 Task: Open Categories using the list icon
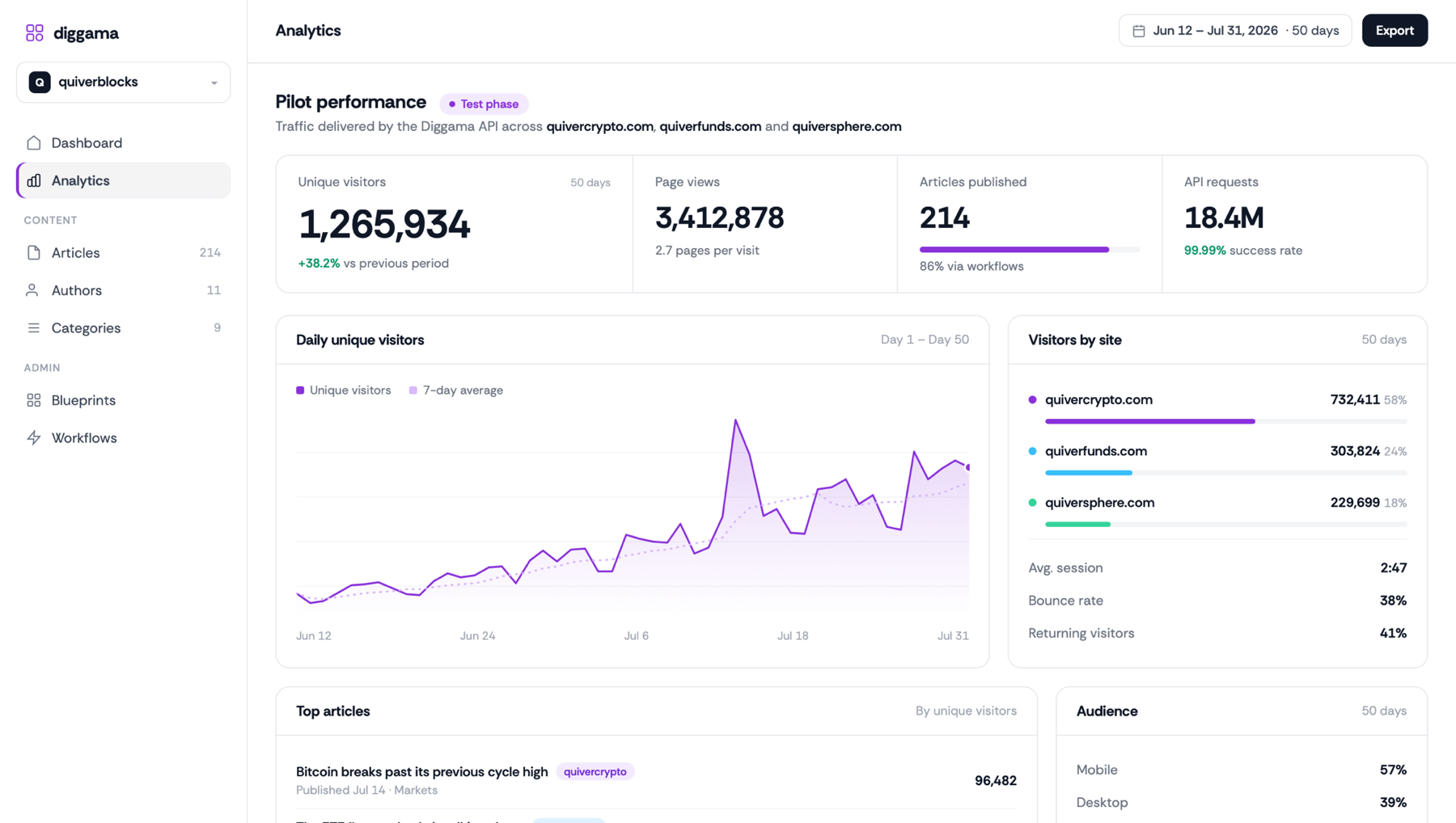click(x=34, y=327)
